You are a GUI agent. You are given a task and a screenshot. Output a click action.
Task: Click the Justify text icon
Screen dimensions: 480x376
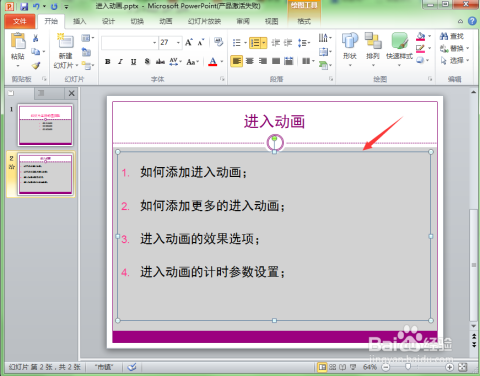276,61
